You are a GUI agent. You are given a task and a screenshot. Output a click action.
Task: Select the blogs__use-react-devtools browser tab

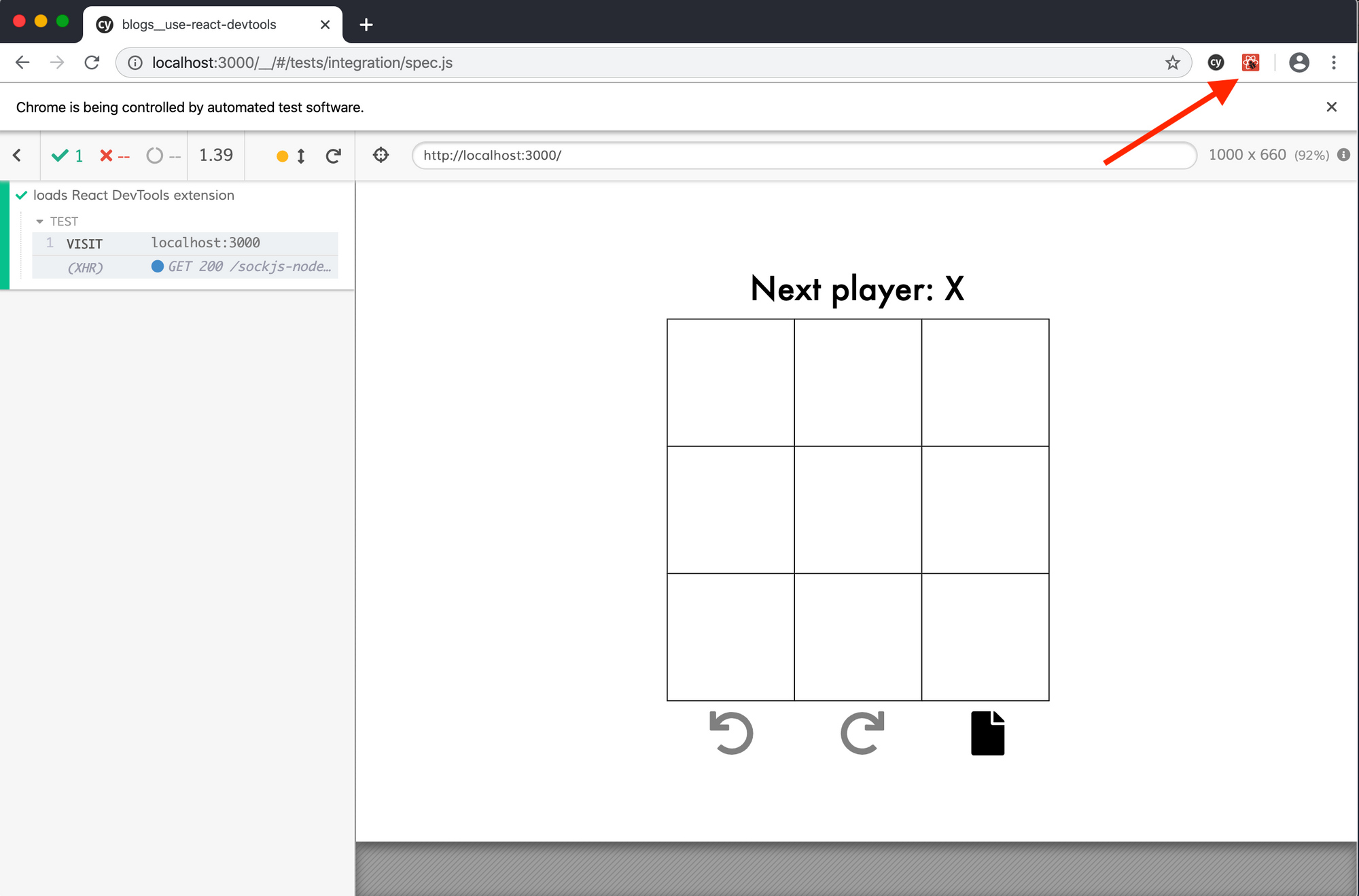[199, 24]
